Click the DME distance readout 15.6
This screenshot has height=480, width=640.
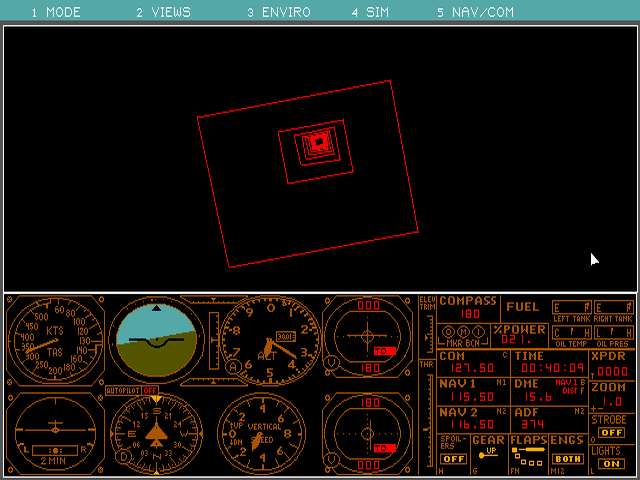pyautogui.click(x=539, y=396)
